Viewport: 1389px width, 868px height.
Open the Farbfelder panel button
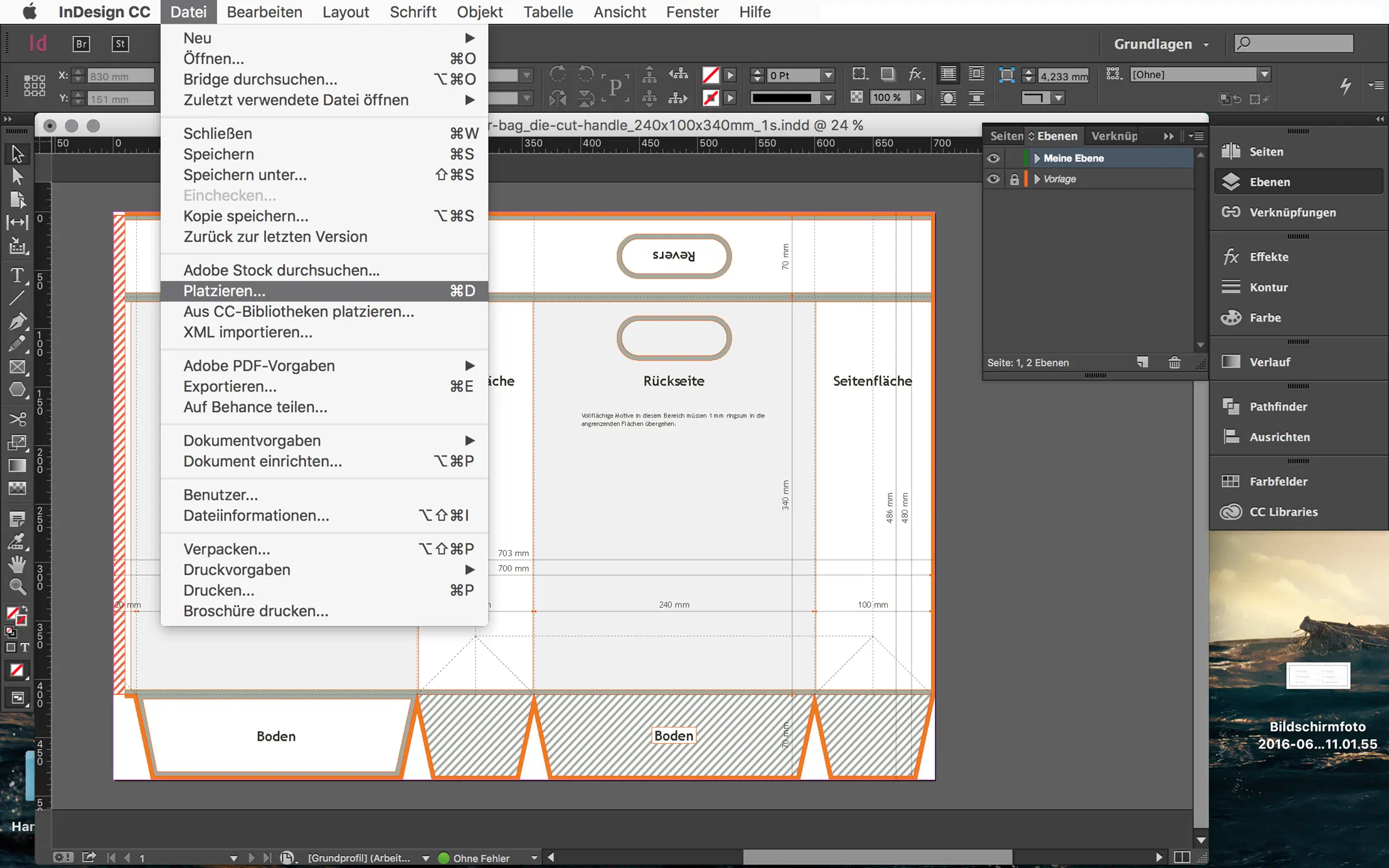click(x=1278, y=481)
